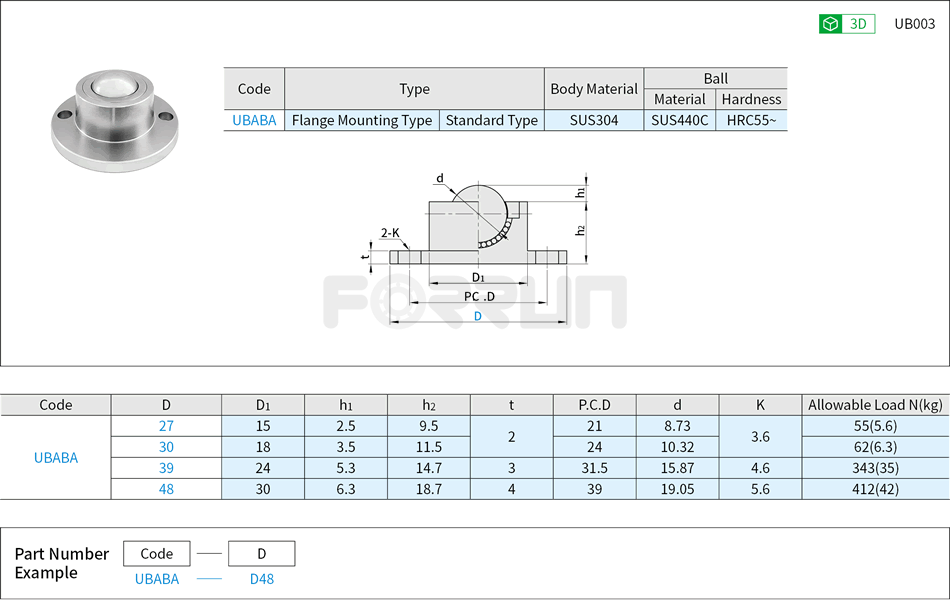Click the ball transfer unit product photo
The image size is (950, 603).
coord(115,120)
